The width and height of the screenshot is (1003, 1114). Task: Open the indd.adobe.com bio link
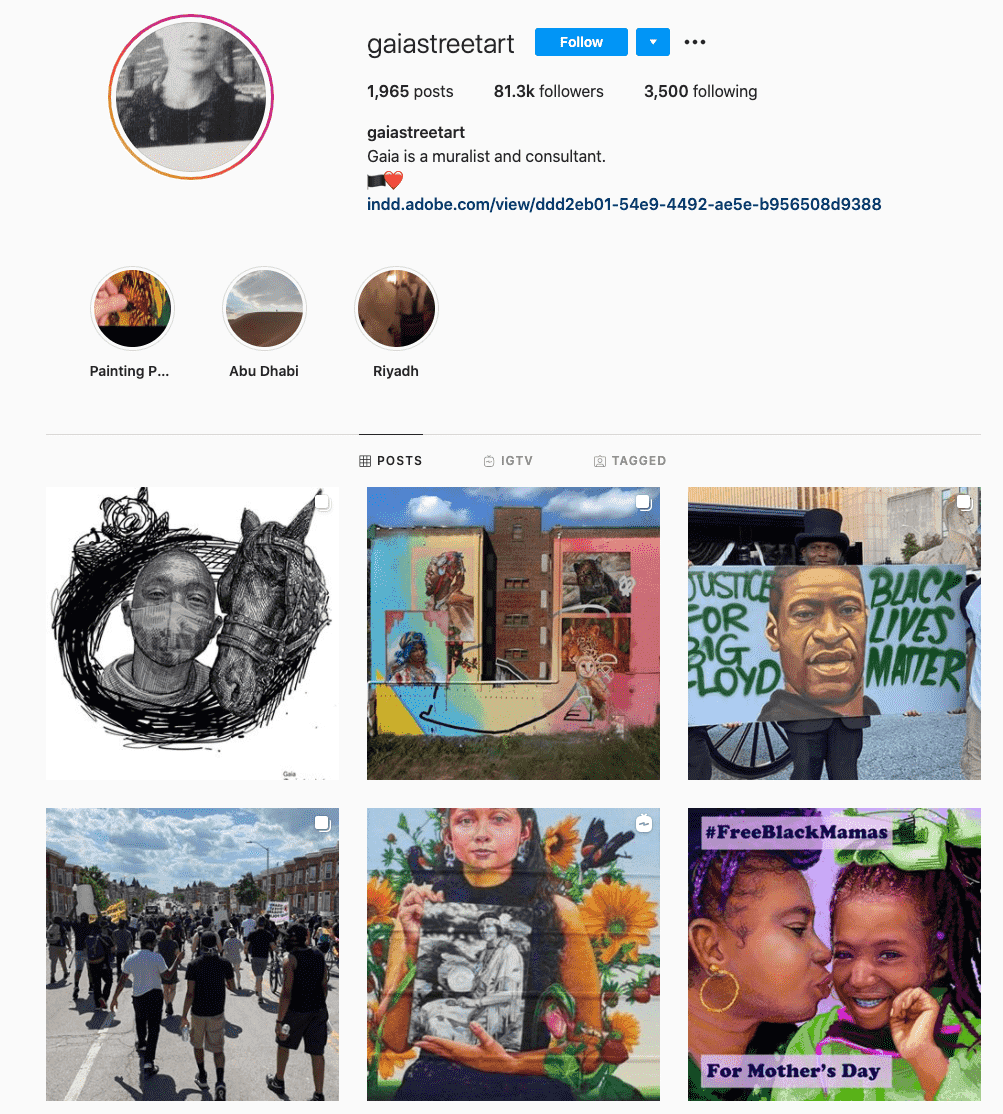click(x=624, y=205)
